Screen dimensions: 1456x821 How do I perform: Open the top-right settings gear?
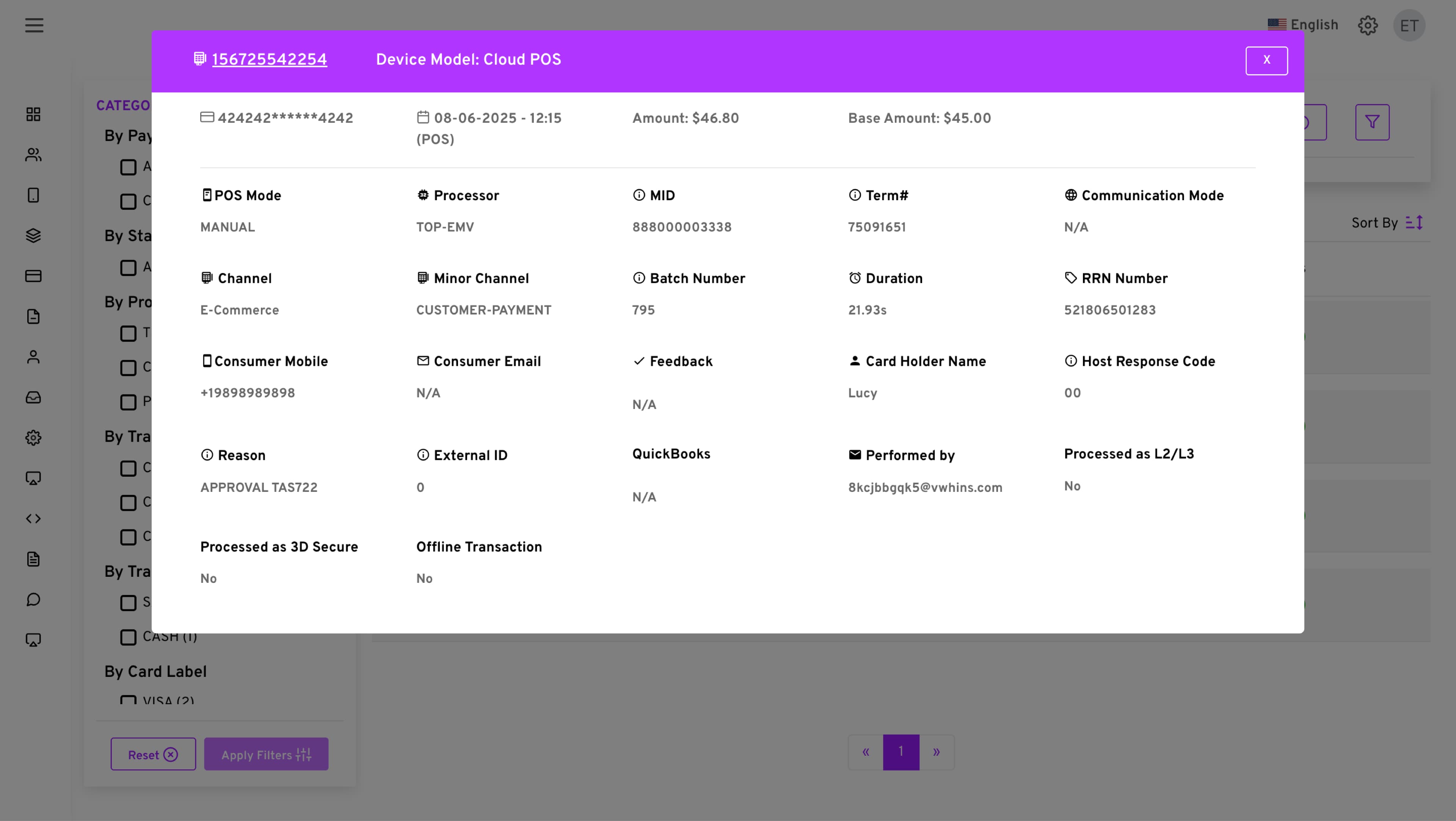(x=1367, y=25)
